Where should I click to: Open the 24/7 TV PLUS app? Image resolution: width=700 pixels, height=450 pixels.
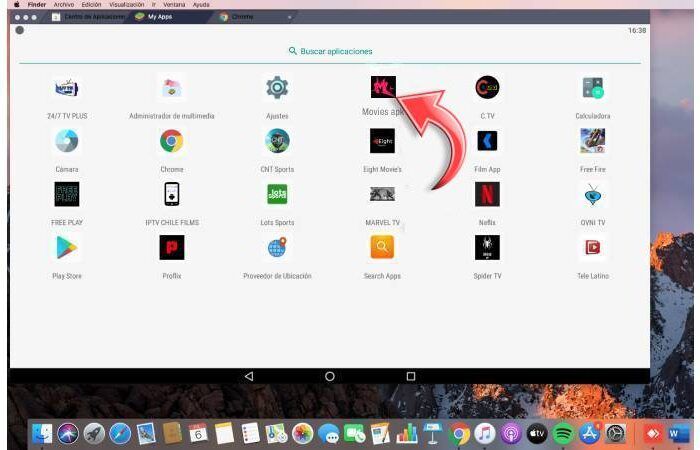point(67,88)
